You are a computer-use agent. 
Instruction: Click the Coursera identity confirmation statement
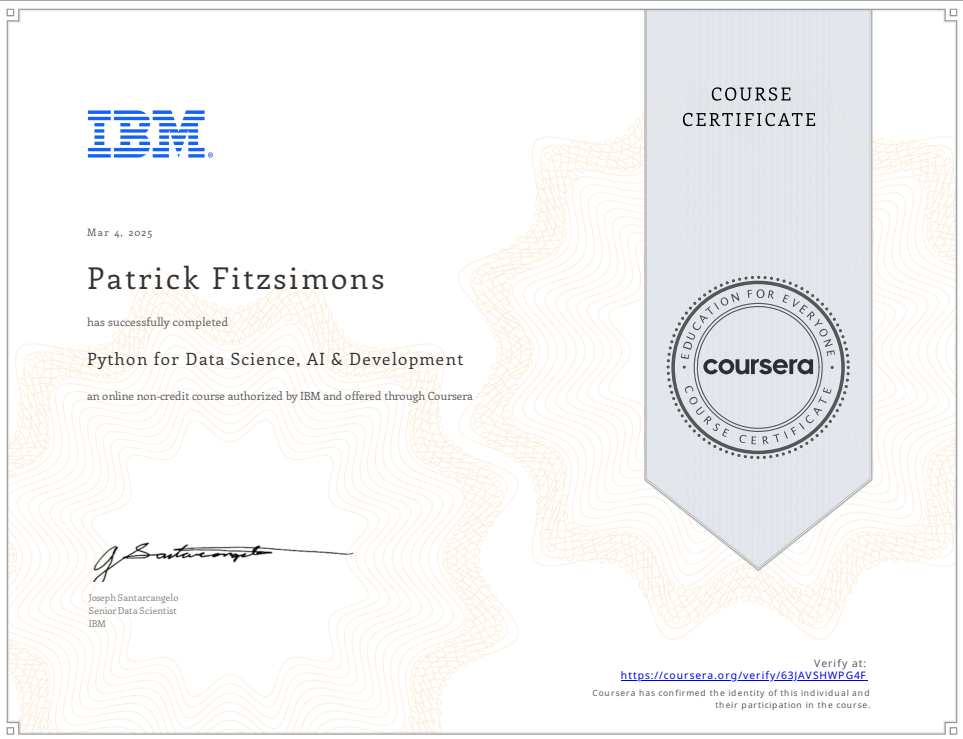(x=731, y=699)
